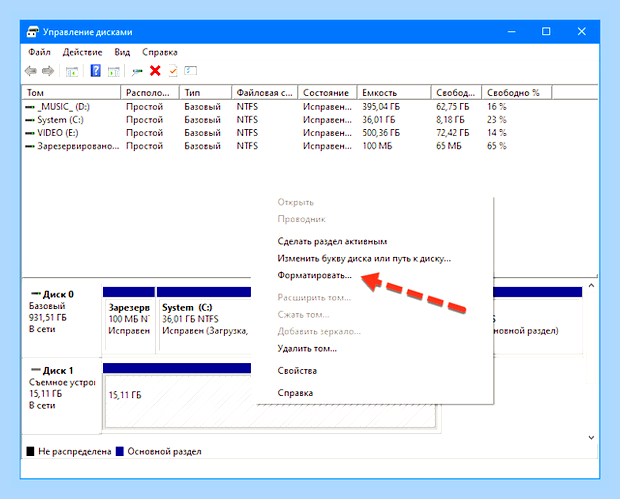
Task: Select Изменить букву диска или путь к диску
Action: click(x=364, y=259)
